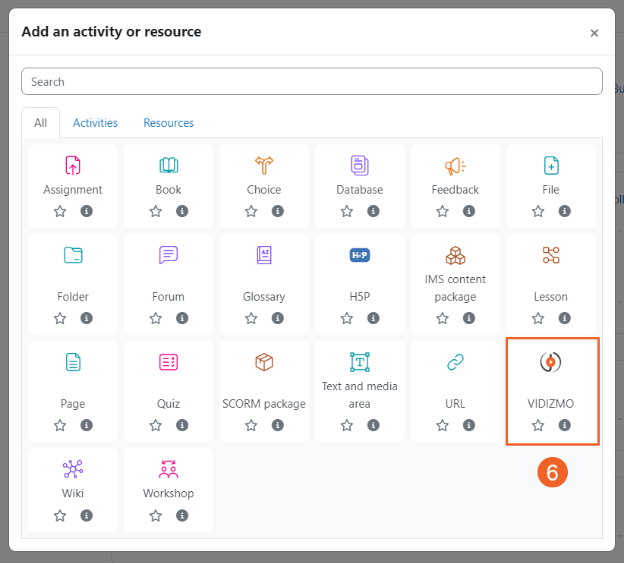Click the Search input field
The height and width of the screenshot is (564, 624).
(311, 81)
